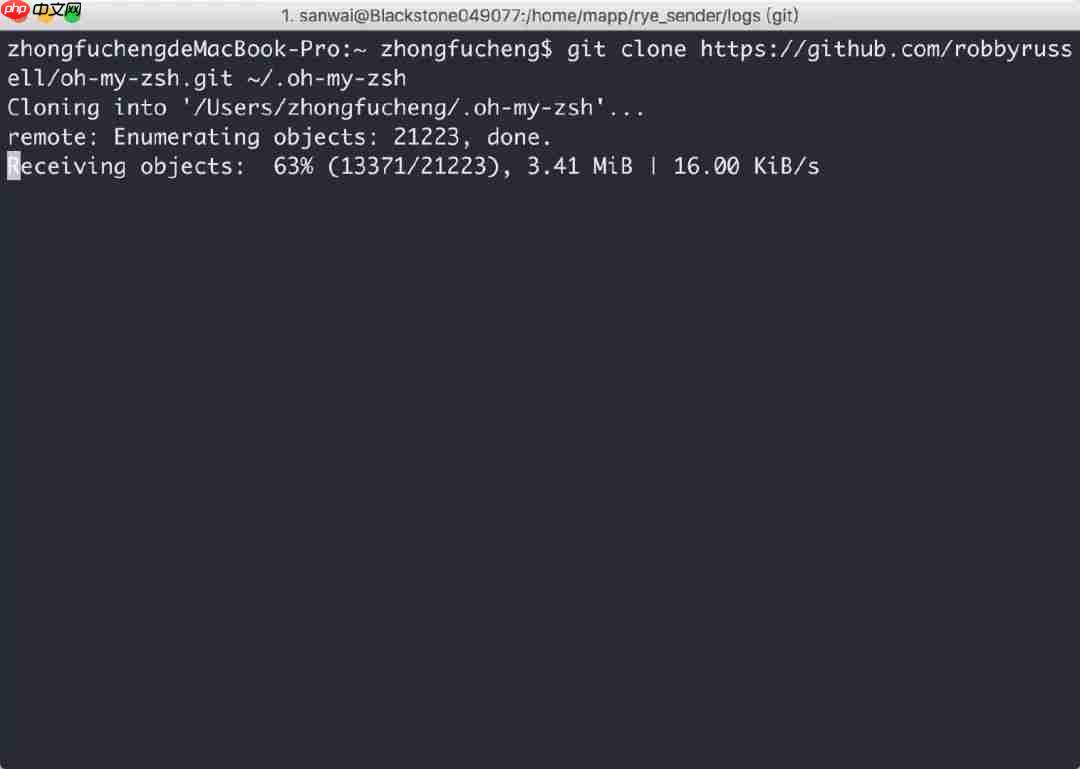Click the empty terminal area below output
1080x769 pixels.
tap(540, 469)
